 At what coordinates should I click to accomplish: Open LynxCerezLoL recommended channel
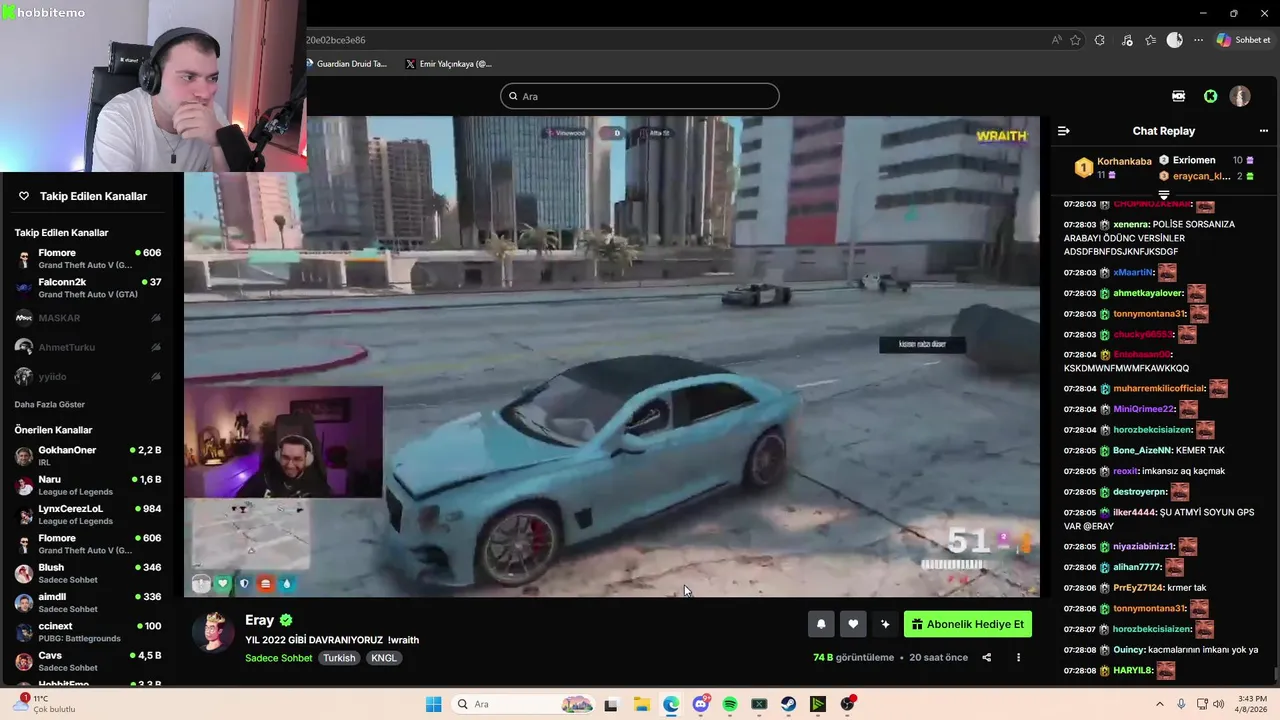(x=88, y=514)
